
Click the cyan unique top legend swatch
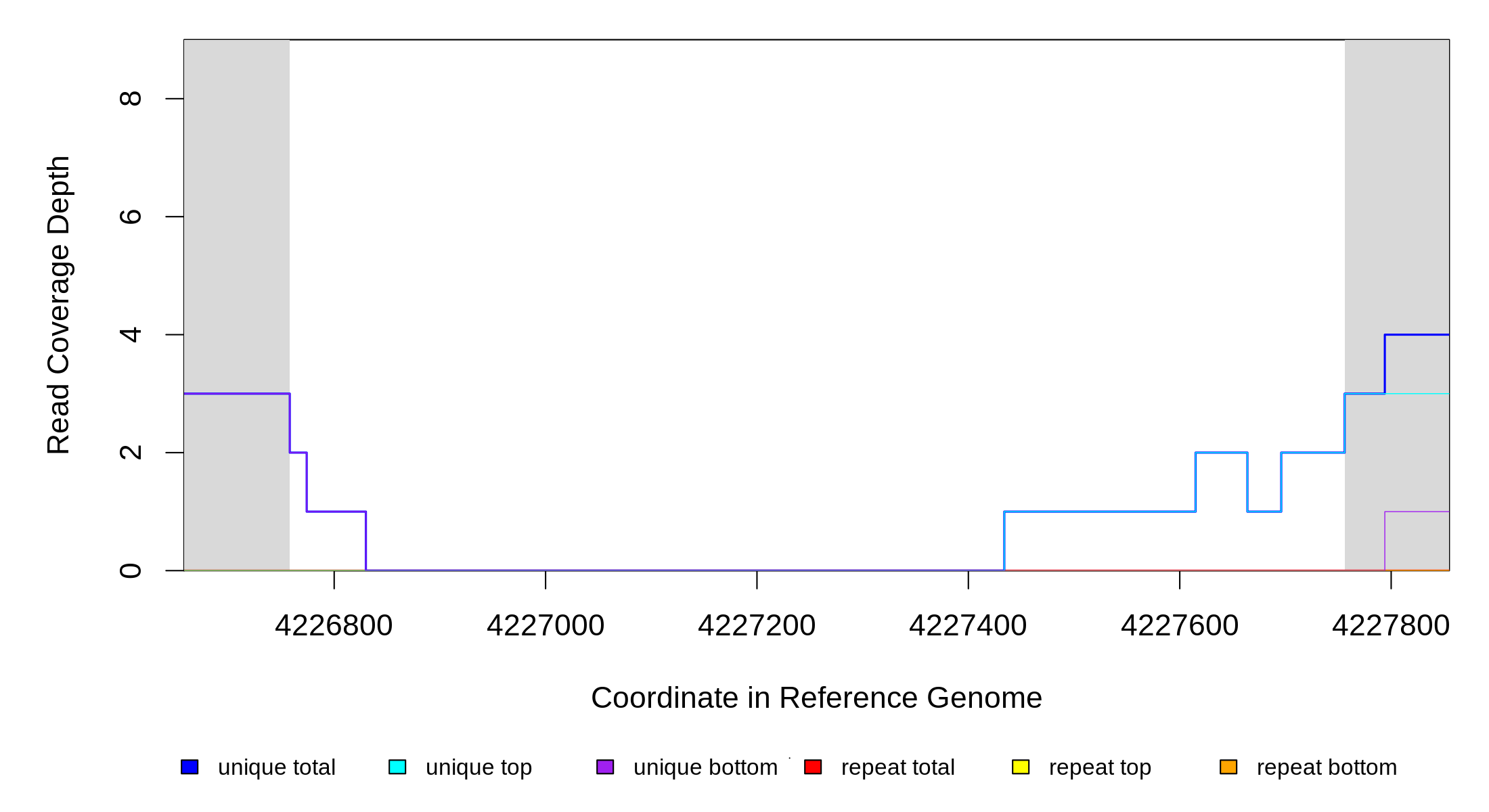pos(397,767)
